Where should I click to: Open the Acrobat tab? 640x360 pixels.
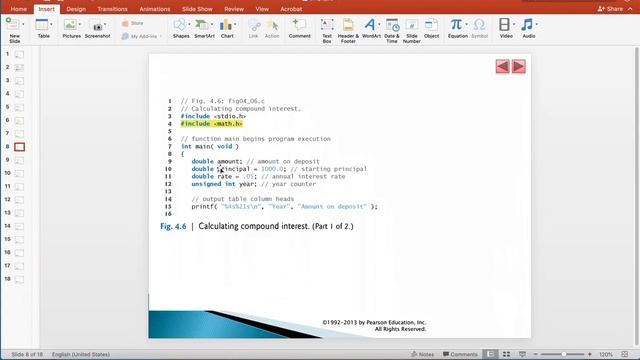(291, 9)
